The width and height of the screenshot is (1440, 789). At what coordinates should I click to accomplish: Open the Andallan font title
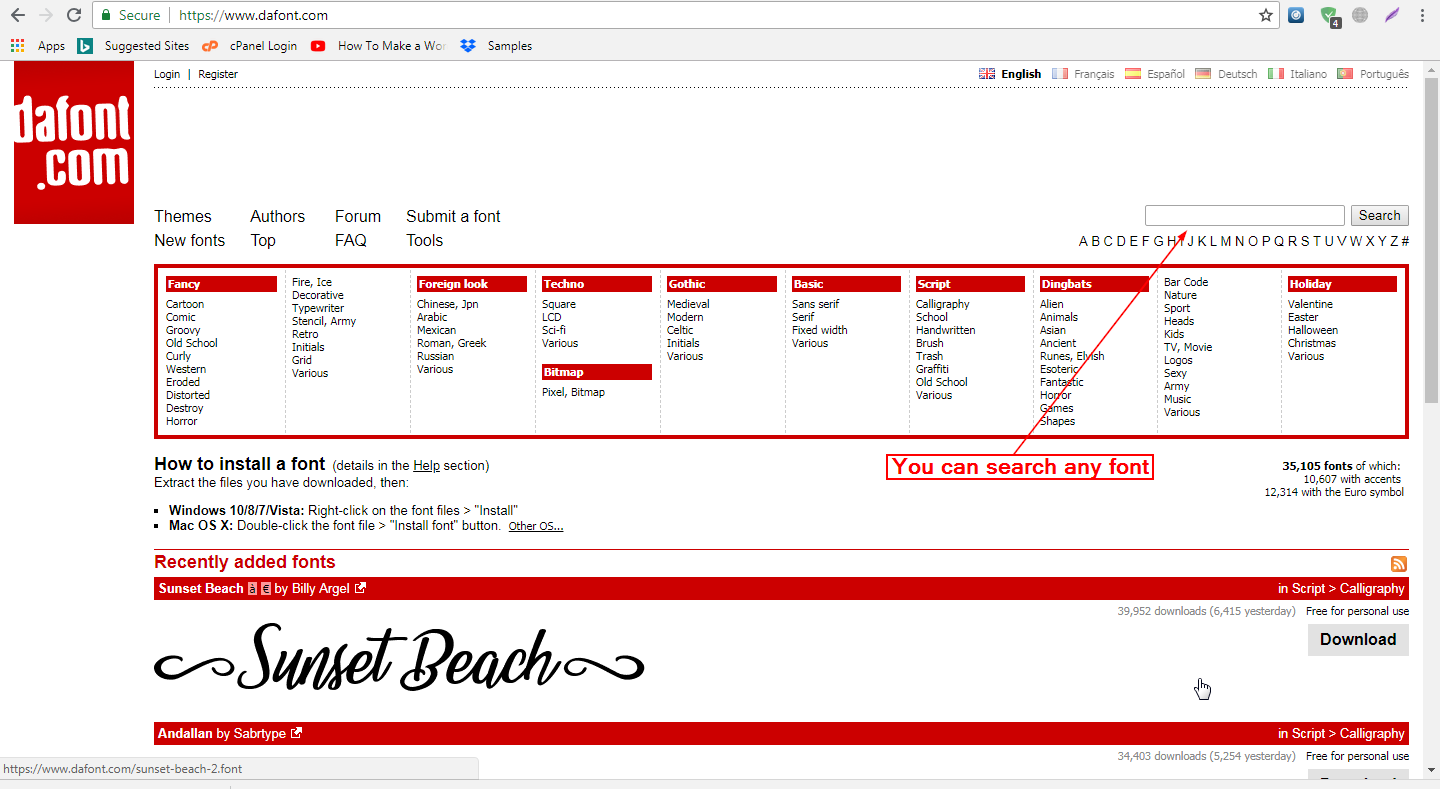point(185,733)
